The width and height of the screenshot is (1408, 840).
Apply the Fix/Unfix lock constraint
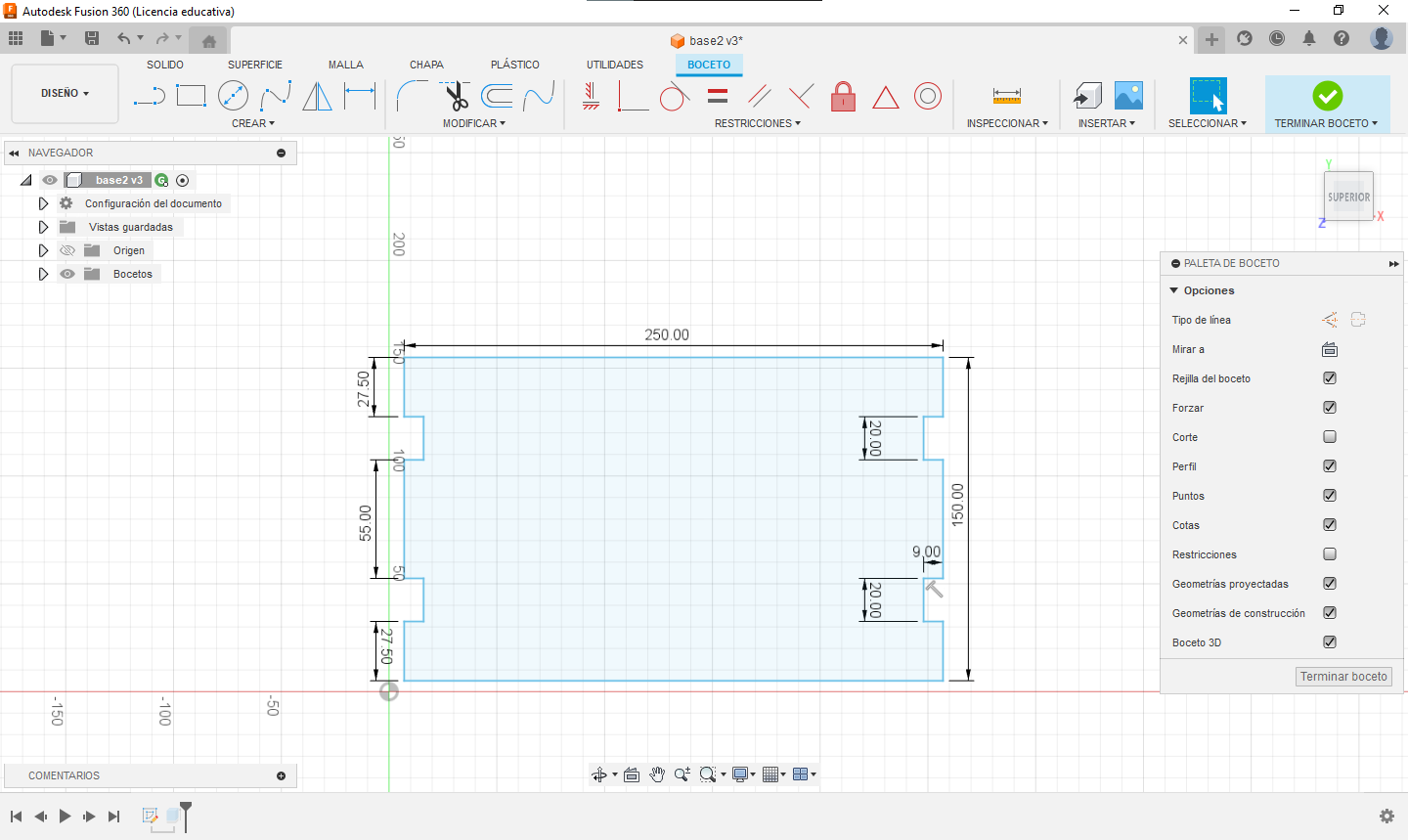(843, 96)
